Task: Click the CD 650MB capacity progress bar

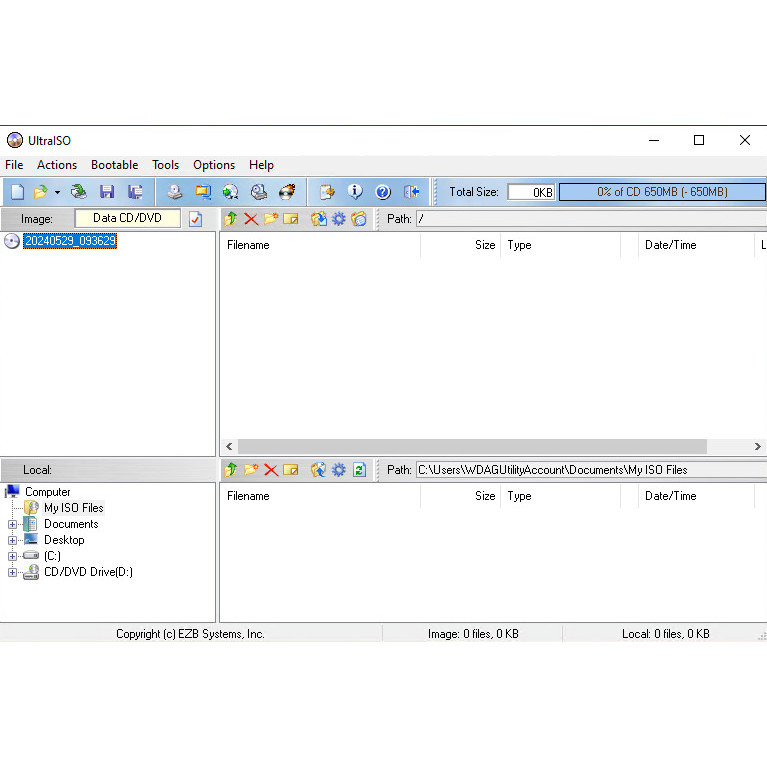Action: point(661,192)
